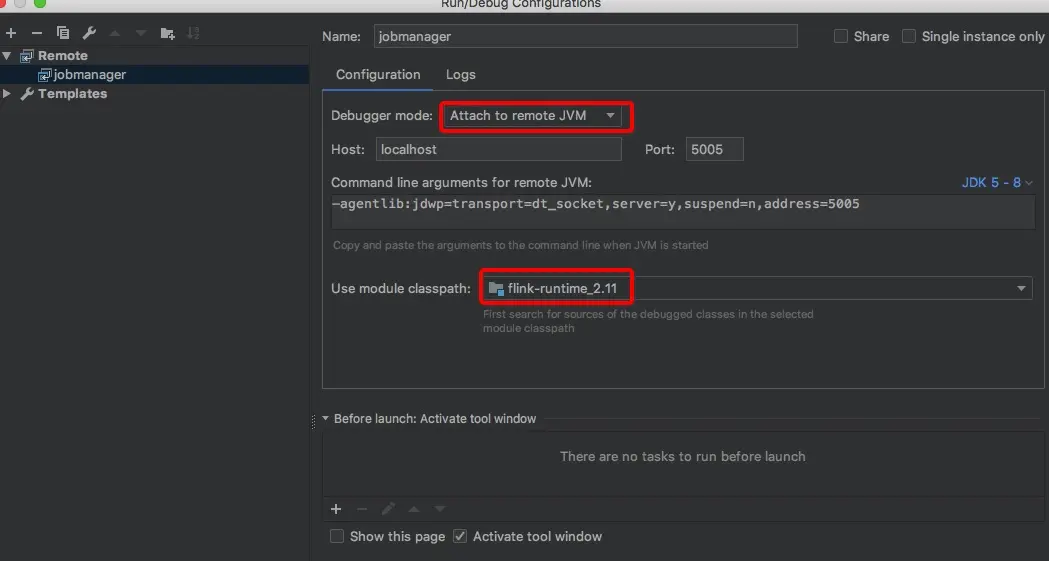The height and width of the screenshot is (561, 1049).
Task: Click the 'First search for sources' hint text
Action: (x=648, y=321)
